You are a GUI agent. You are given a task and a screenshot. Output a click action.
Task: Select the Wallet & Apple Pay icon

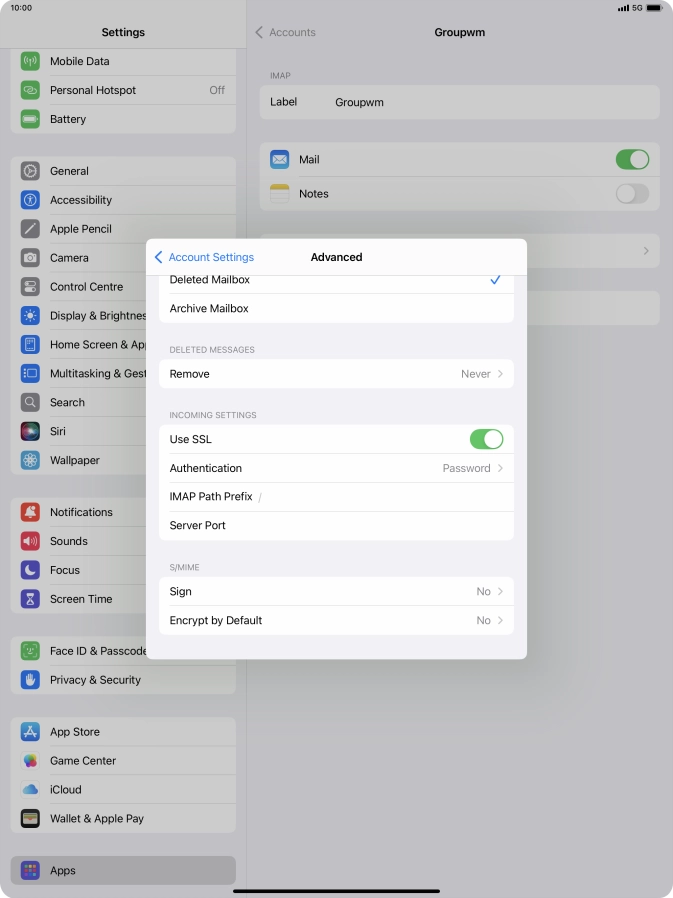tap(30, 819)
